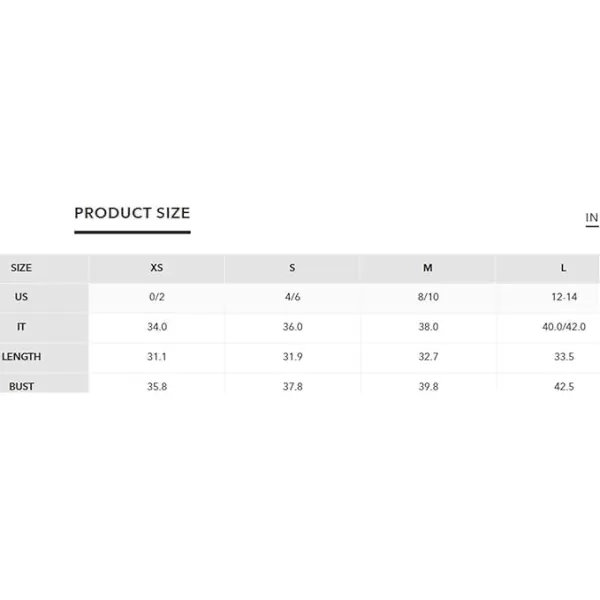The image size is (600, 600).
Task: Select the BUST row label
Action: [21, 386]
